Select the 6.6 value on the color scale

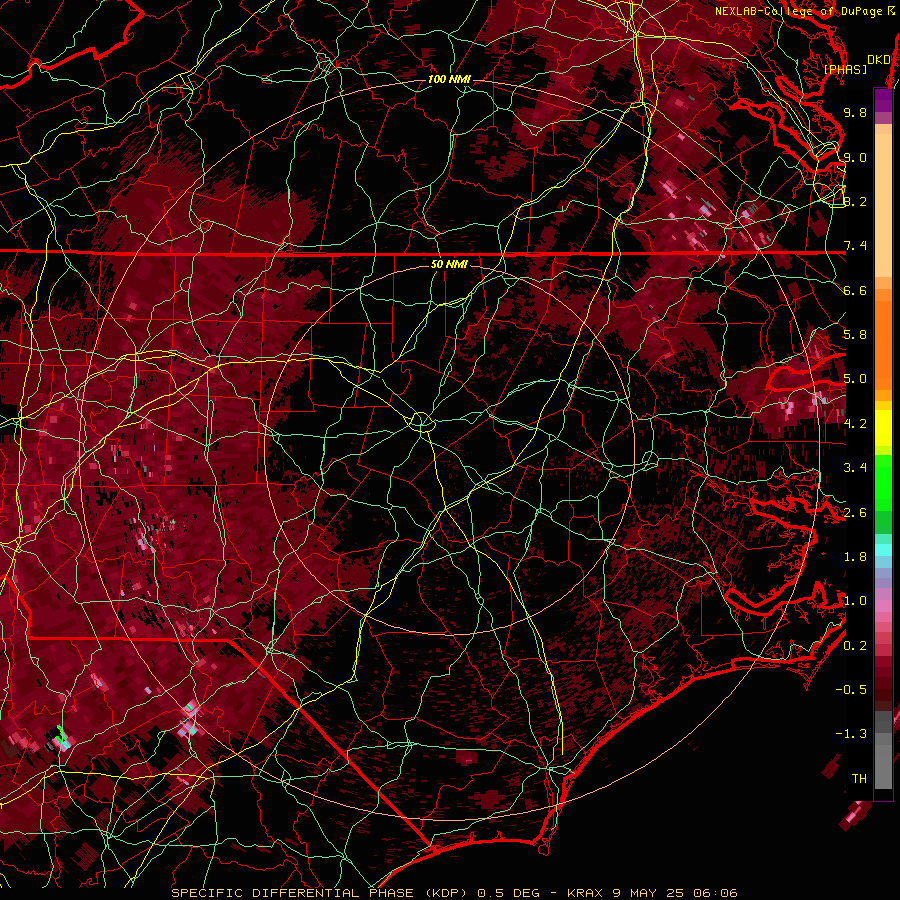point(855,290)
